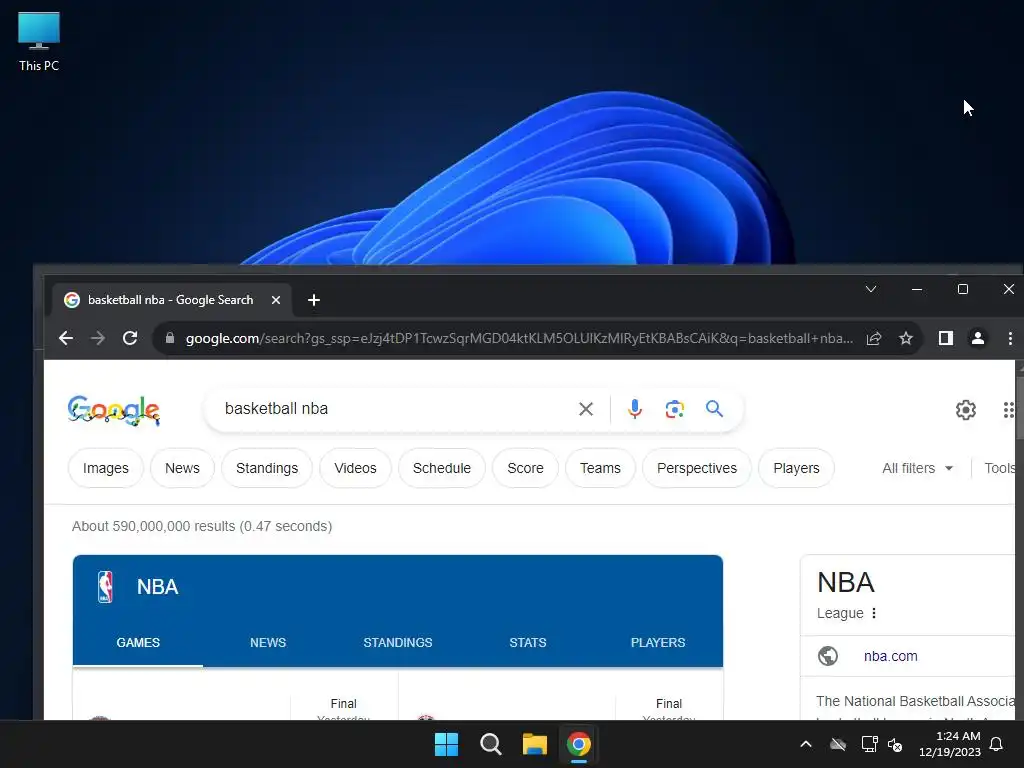1024x768 pixels.
Task: Filter results by News chip
Action: tap(182, 468)
